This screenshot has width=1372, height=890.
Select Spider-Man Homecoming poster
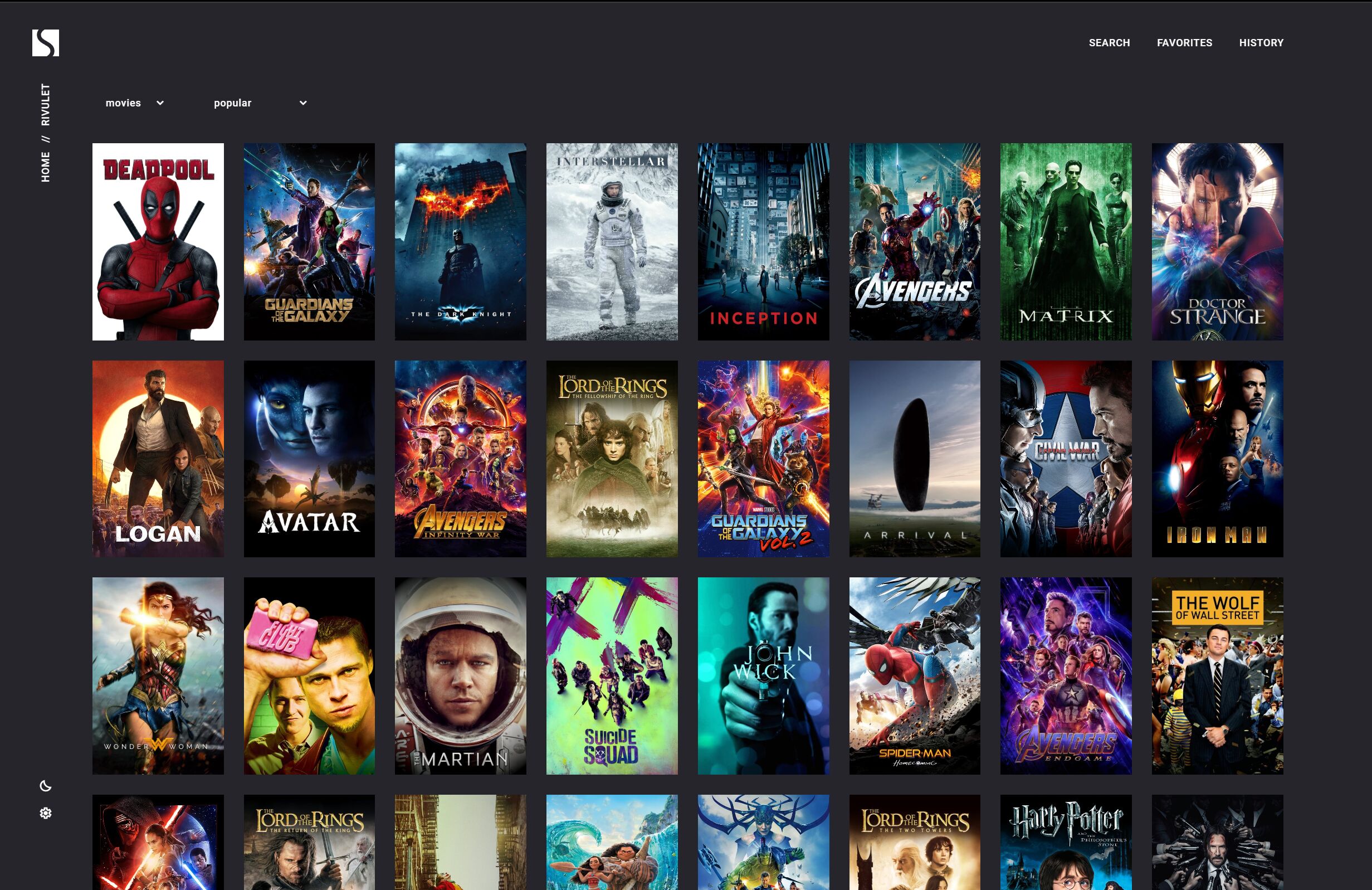pyautogui.click(x=915, y=676)
